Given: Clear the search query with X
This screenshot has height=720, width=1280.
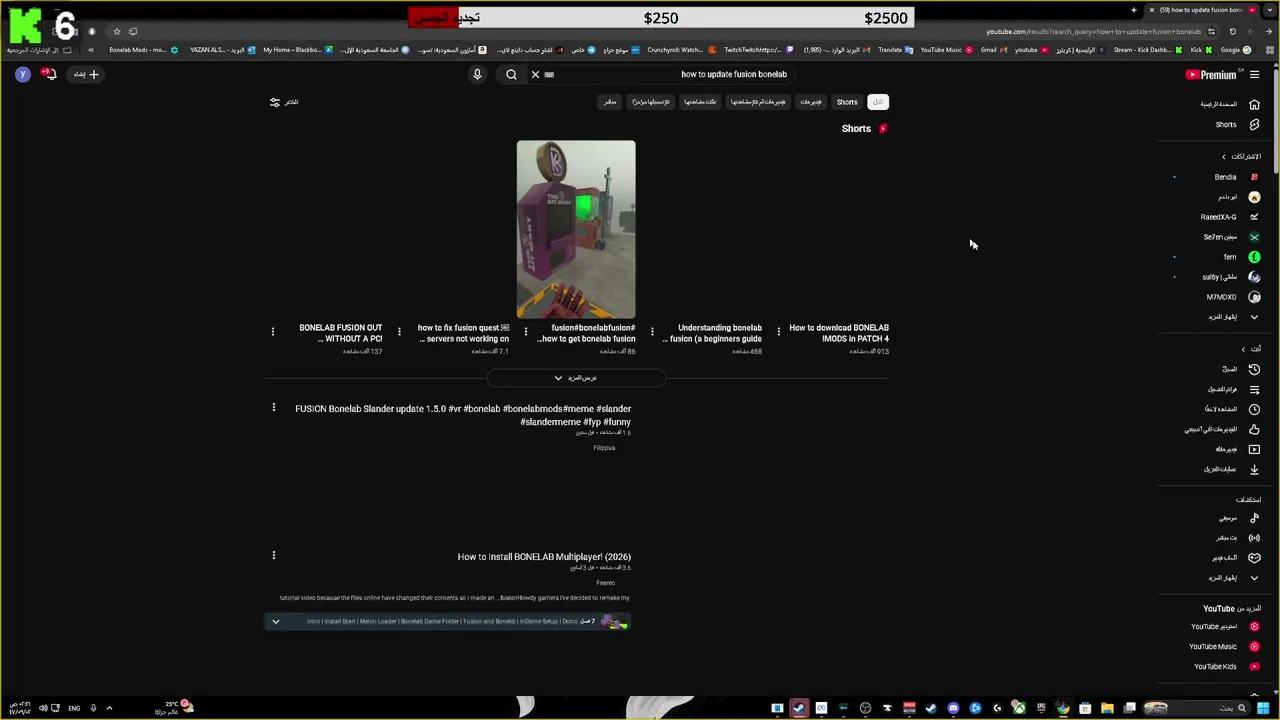Looking at the screenshot, I should click(x=535, y=74).
